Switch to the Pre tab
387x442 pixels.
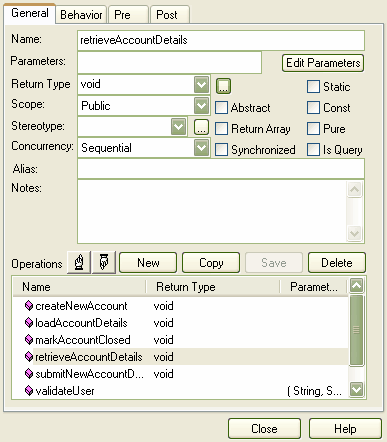click(128, 15)
